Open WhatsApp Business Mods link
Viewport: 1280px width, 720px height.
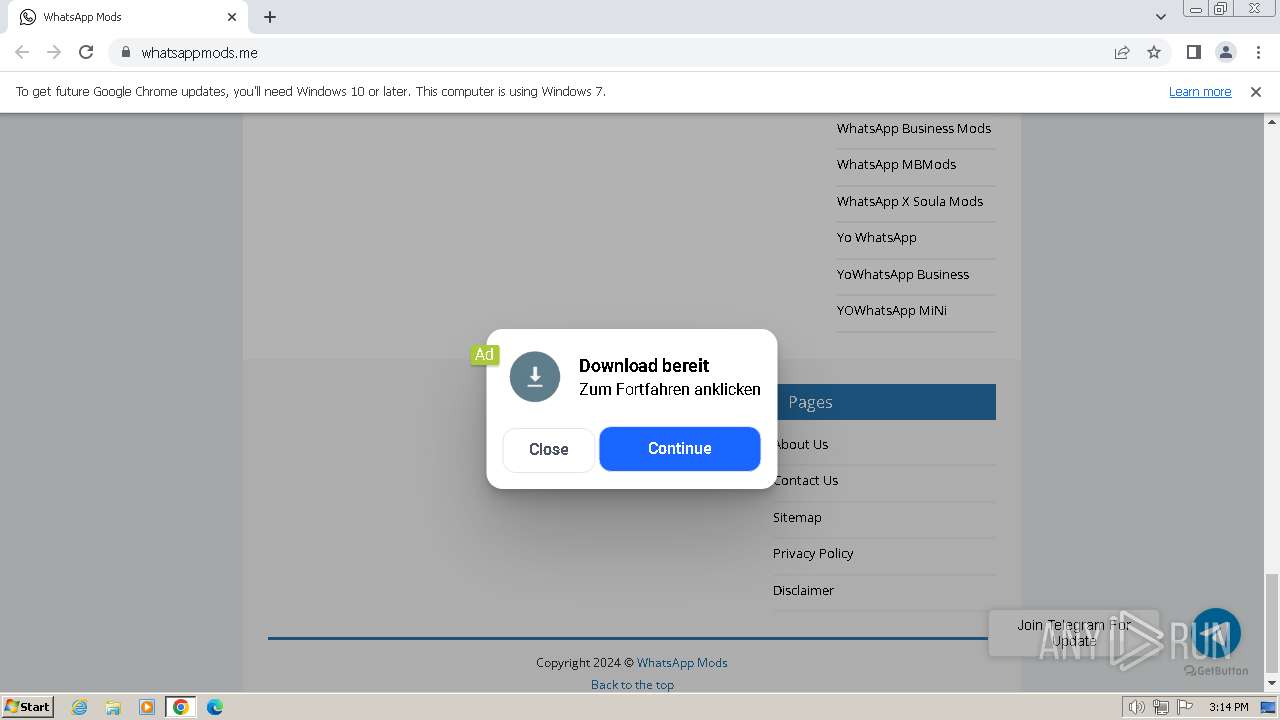click(914, 128)
